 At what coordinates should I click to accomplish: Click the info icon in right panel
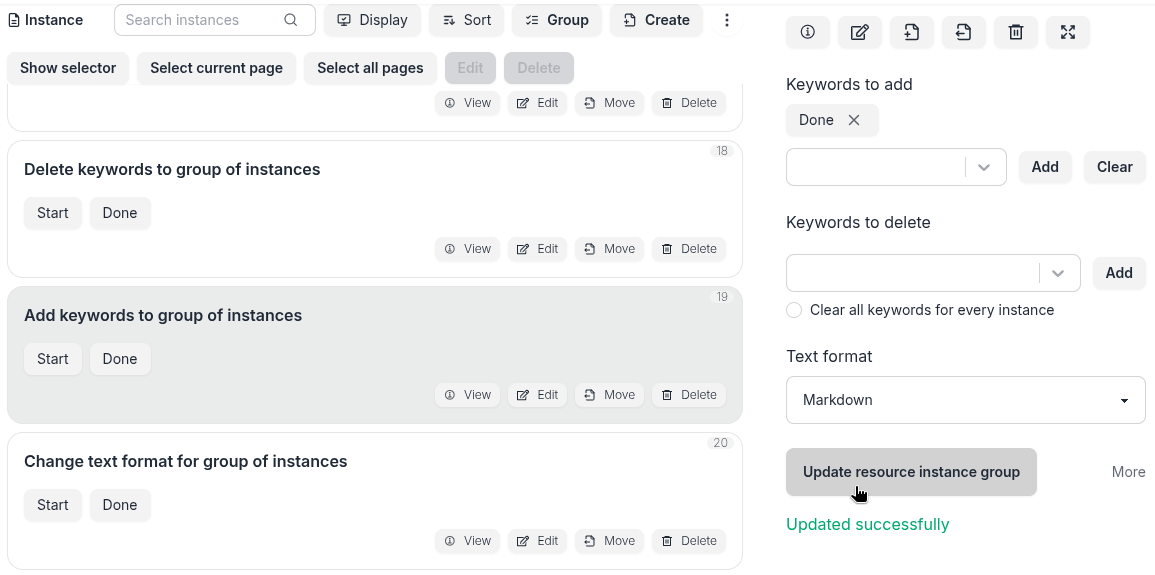coord(807,33)
